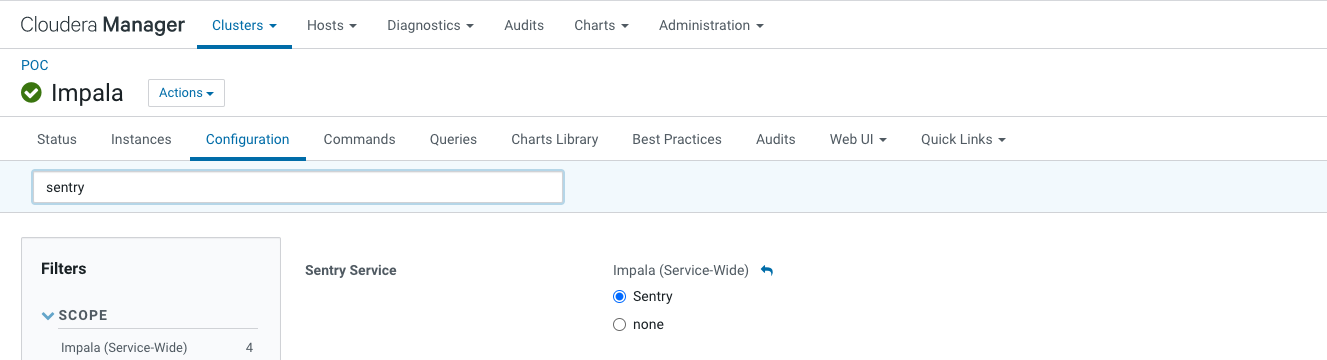Image resolution: width=1327 pixels, height=360 pixels.
Task: Click the Impala service title text
Action: [x=87, y=93]
